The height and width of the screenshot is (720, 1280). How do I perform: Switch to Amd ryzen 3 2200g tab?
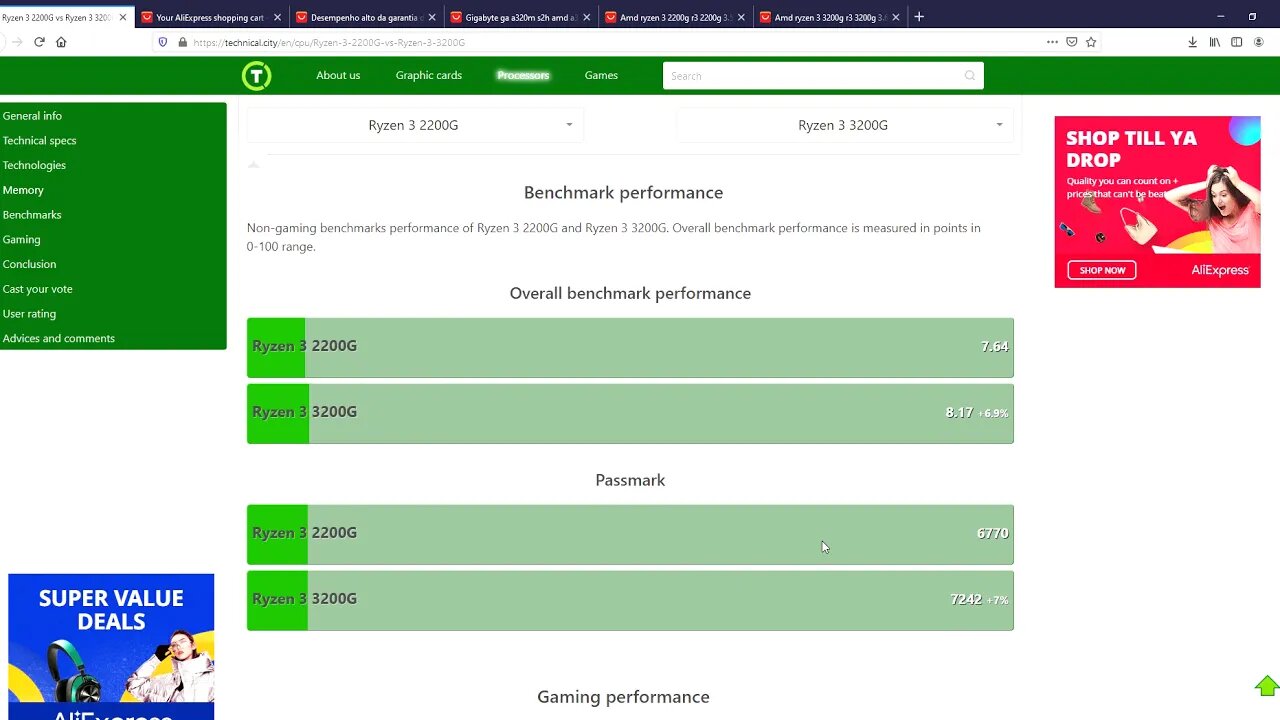click(675, 17)
